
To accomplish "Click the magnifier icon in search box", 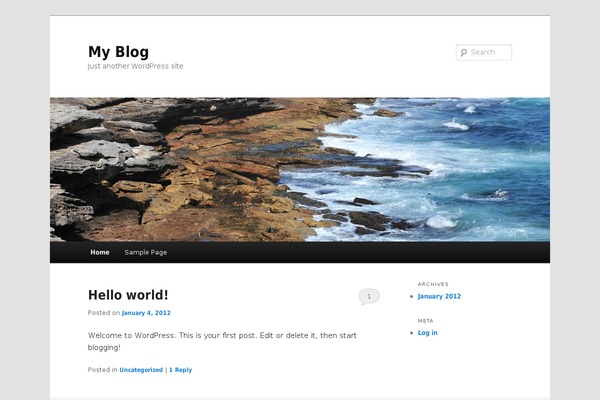I will tap(464, 52).
